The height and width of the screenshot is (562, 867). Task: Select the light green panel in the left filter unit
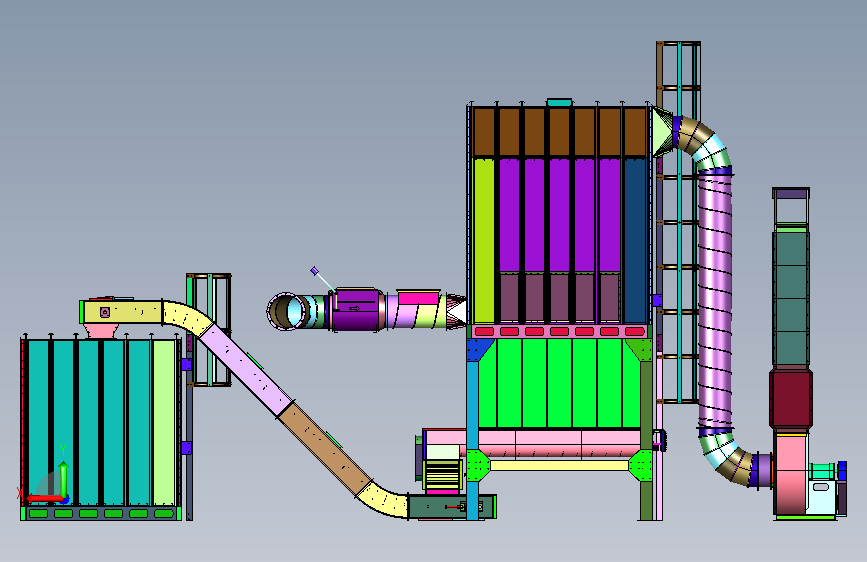coord(164,423)
